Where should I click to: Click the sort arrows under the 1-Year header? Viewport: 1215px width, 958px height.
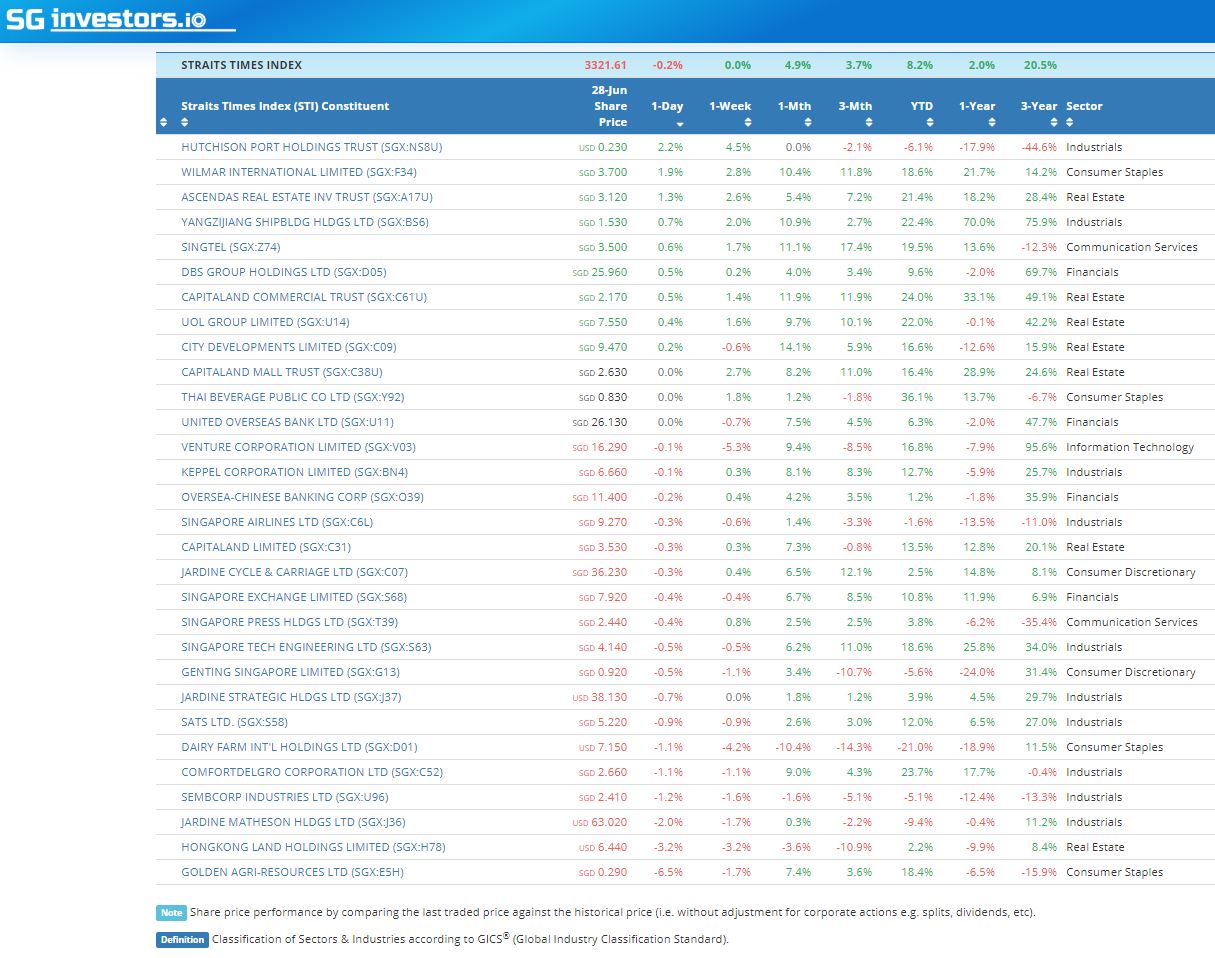[992, 123]
